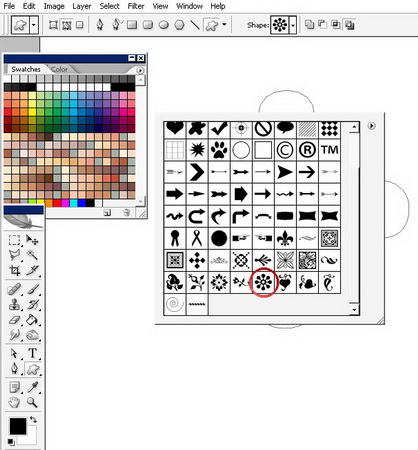Enable Shape Layers mode

pyautogui.click(x=53, y=25)
